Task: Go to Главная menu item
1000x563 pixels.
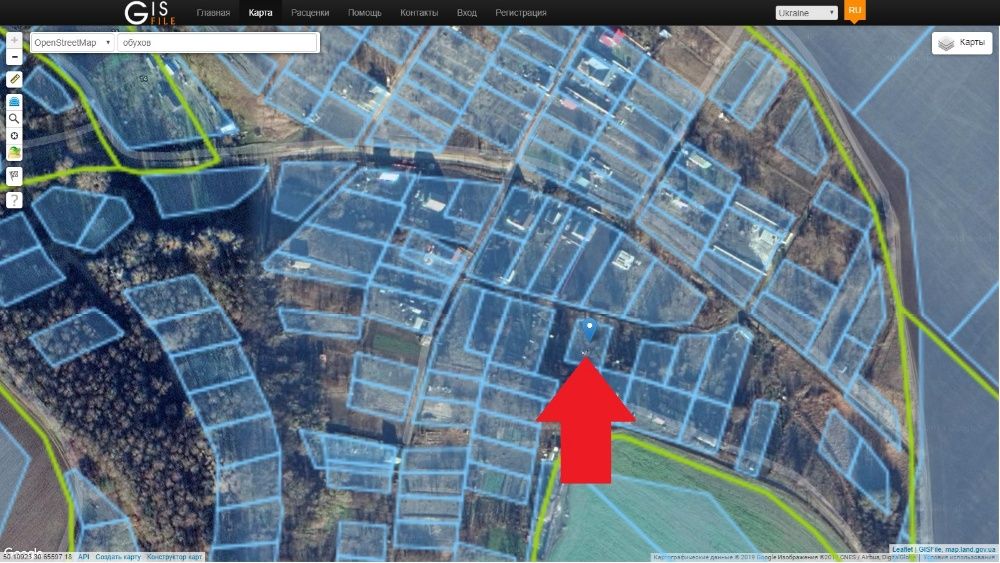Action: tap(213, 13)
